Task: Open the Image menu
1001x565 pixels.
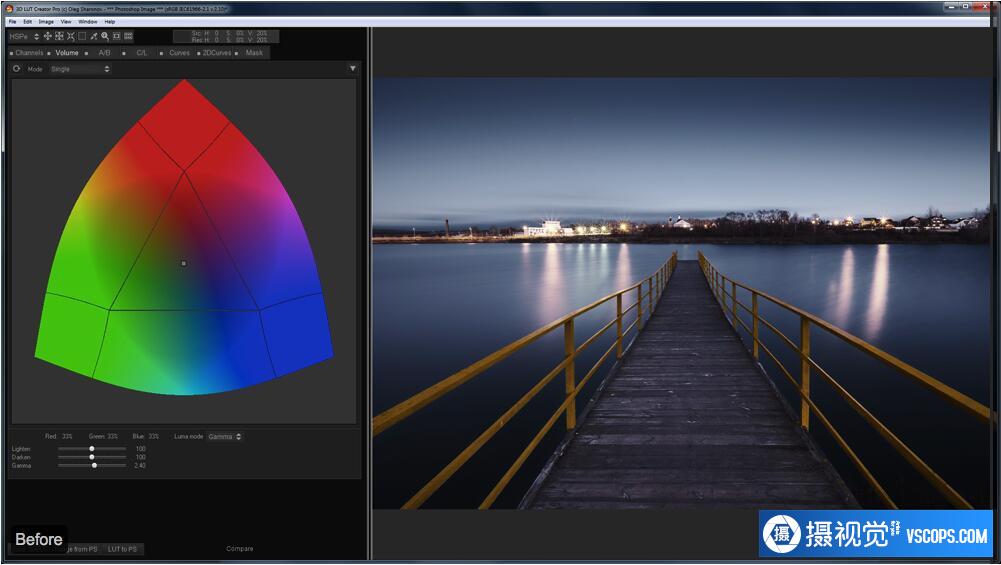Action: click(x=46, y=21)
